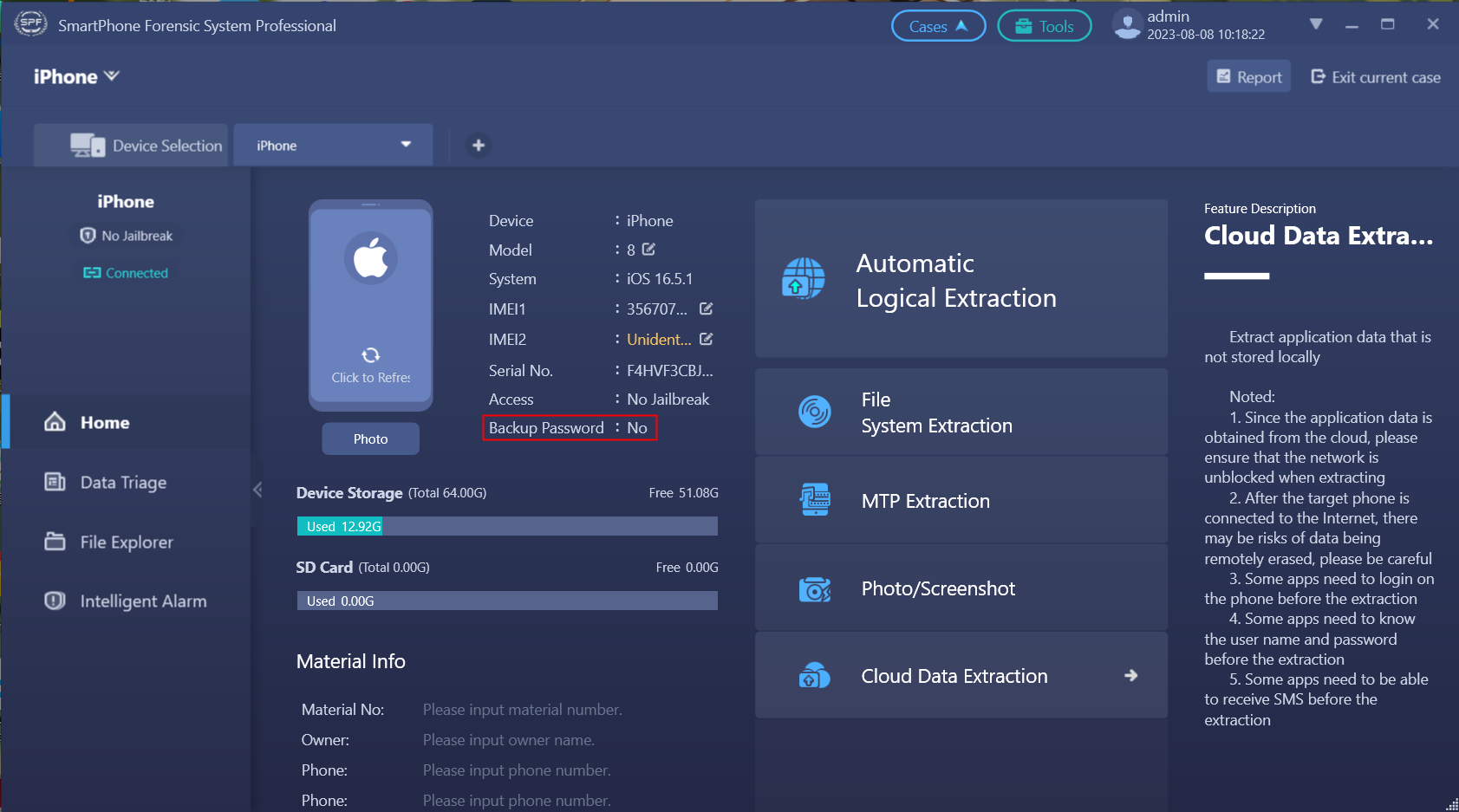Click the Automatic Logical Extraction globe icon

[804, 278]
